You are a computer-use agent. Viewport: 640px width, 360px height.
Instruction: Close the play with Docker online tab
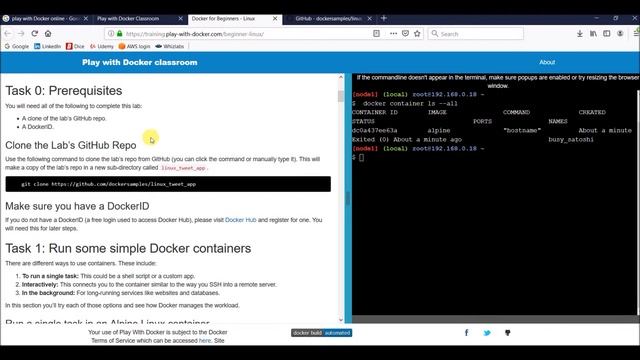coord(86,19)
